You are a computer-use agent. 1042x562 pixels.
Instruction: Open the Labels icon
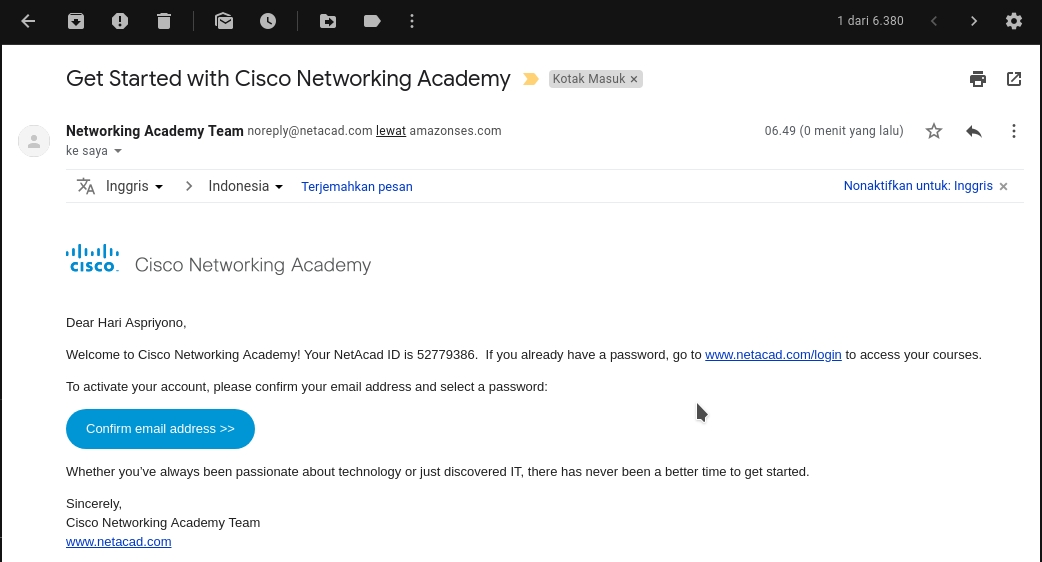tap(372, 21)
